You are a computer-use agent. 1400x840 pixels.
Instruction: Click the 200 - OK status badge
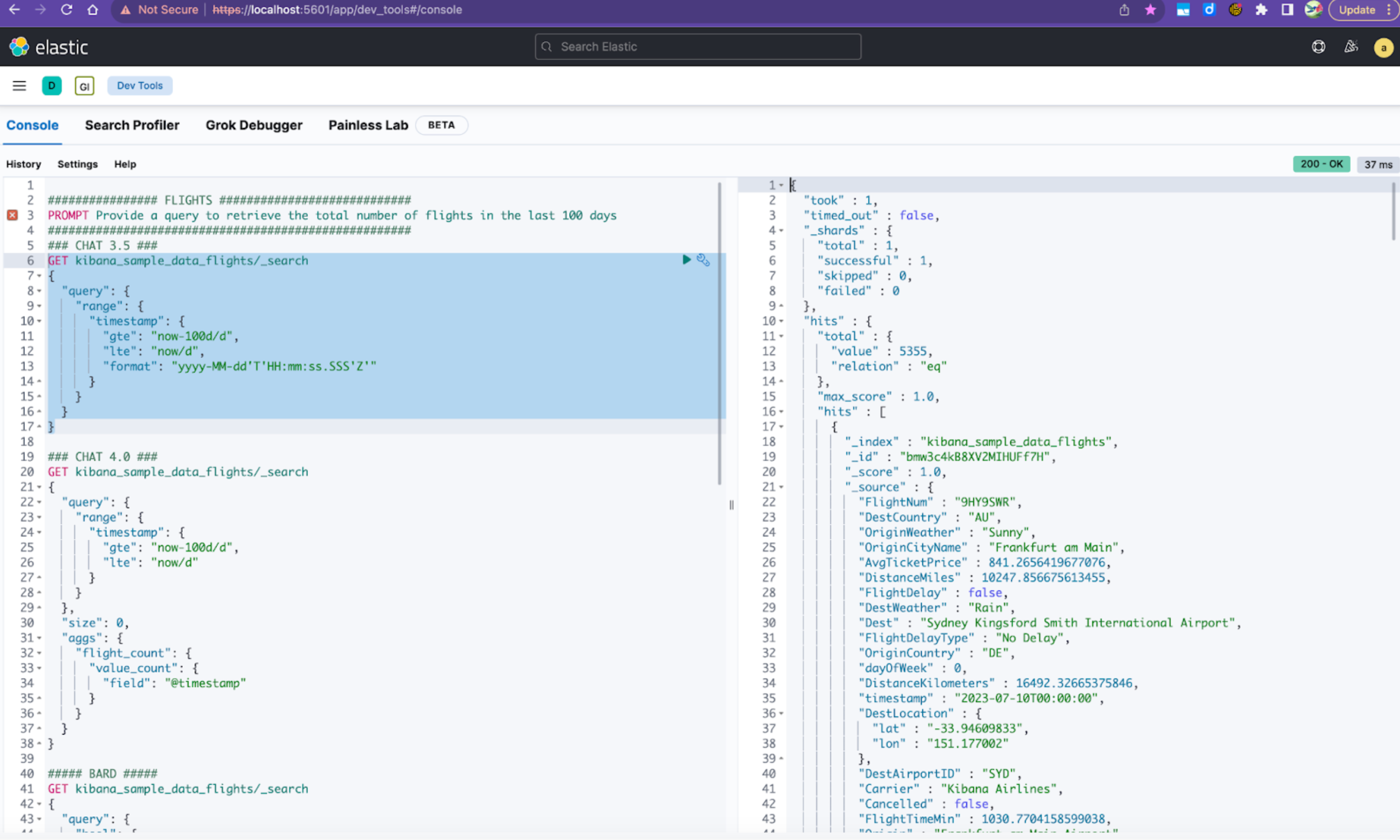tap(1321, 164)
